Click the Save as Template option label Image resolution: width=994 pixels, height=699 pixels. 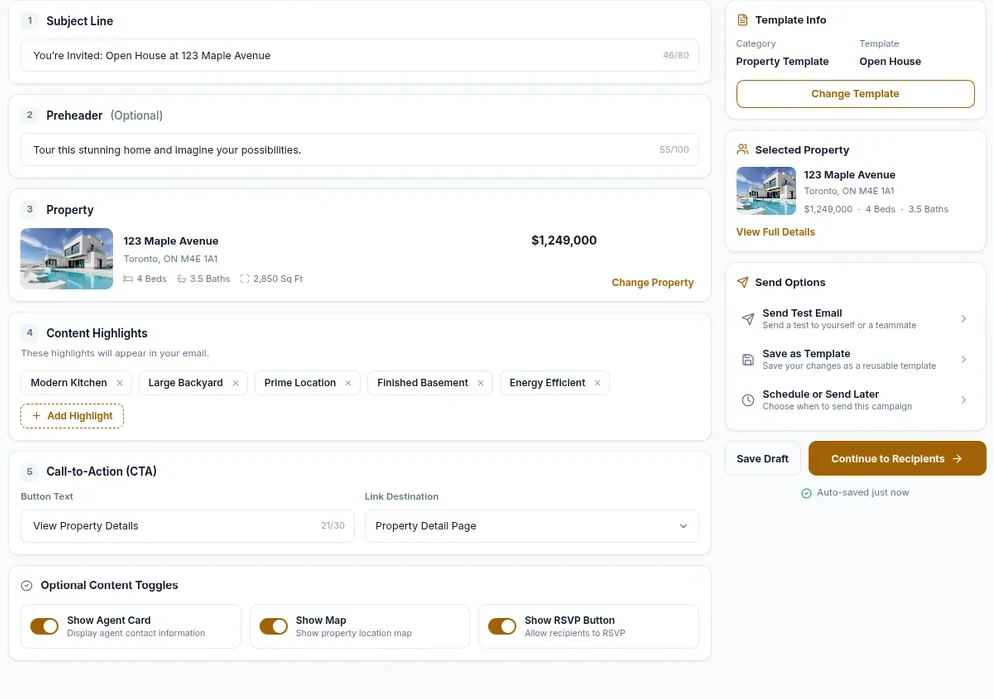coord(806,354)
